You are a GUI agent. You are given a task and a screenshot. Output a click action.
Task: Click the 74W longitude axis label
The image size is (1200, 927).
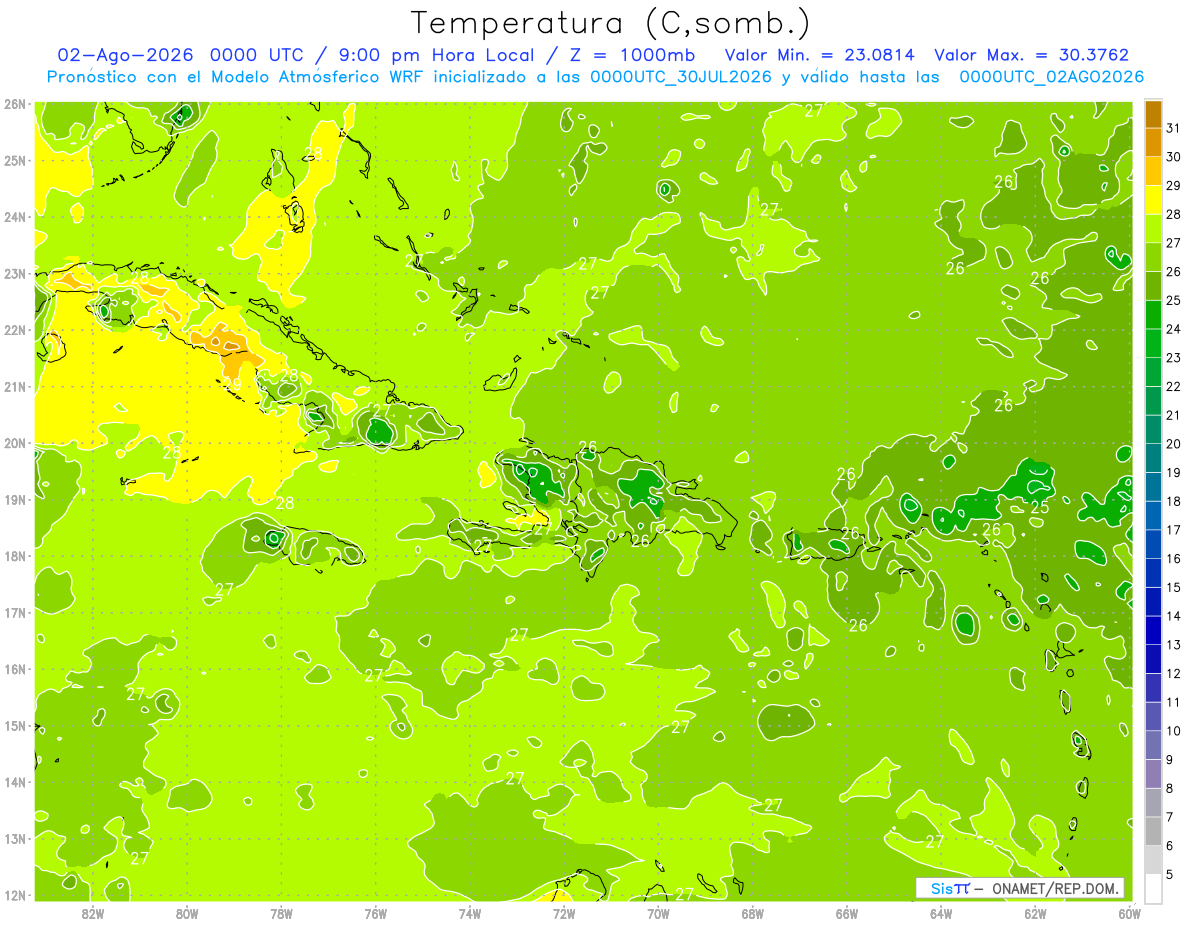tap(469, 913)
